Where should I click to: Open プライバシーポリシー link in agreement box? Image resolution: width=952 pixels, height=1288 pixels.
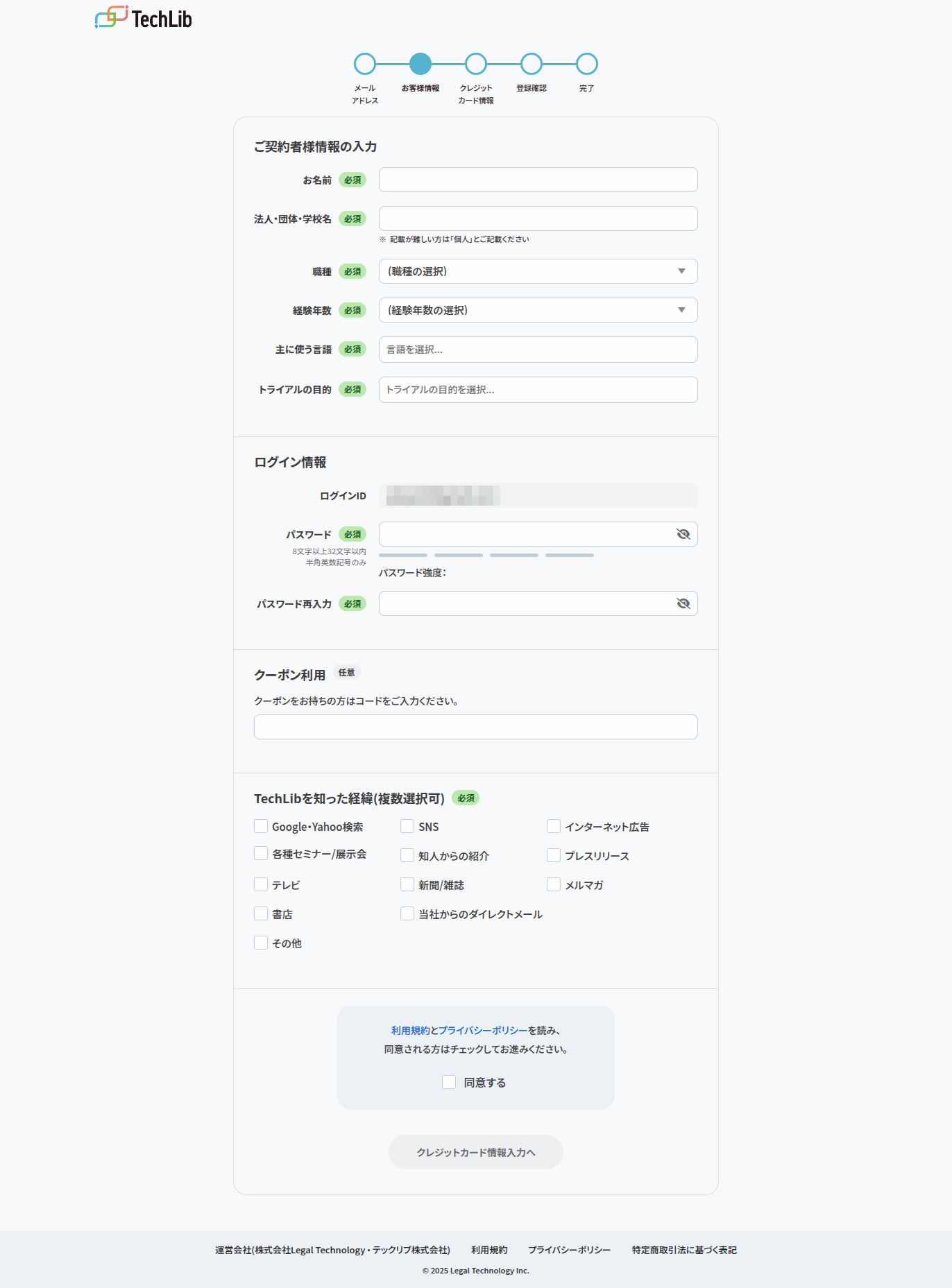[483, 1031]
